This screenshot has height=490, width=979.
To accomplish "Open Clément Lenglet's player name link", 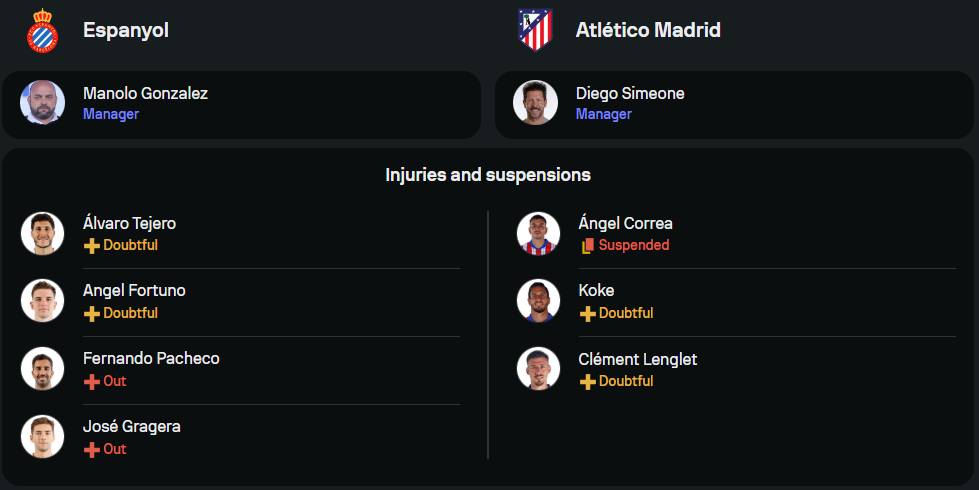I will (x=638, y=359).
